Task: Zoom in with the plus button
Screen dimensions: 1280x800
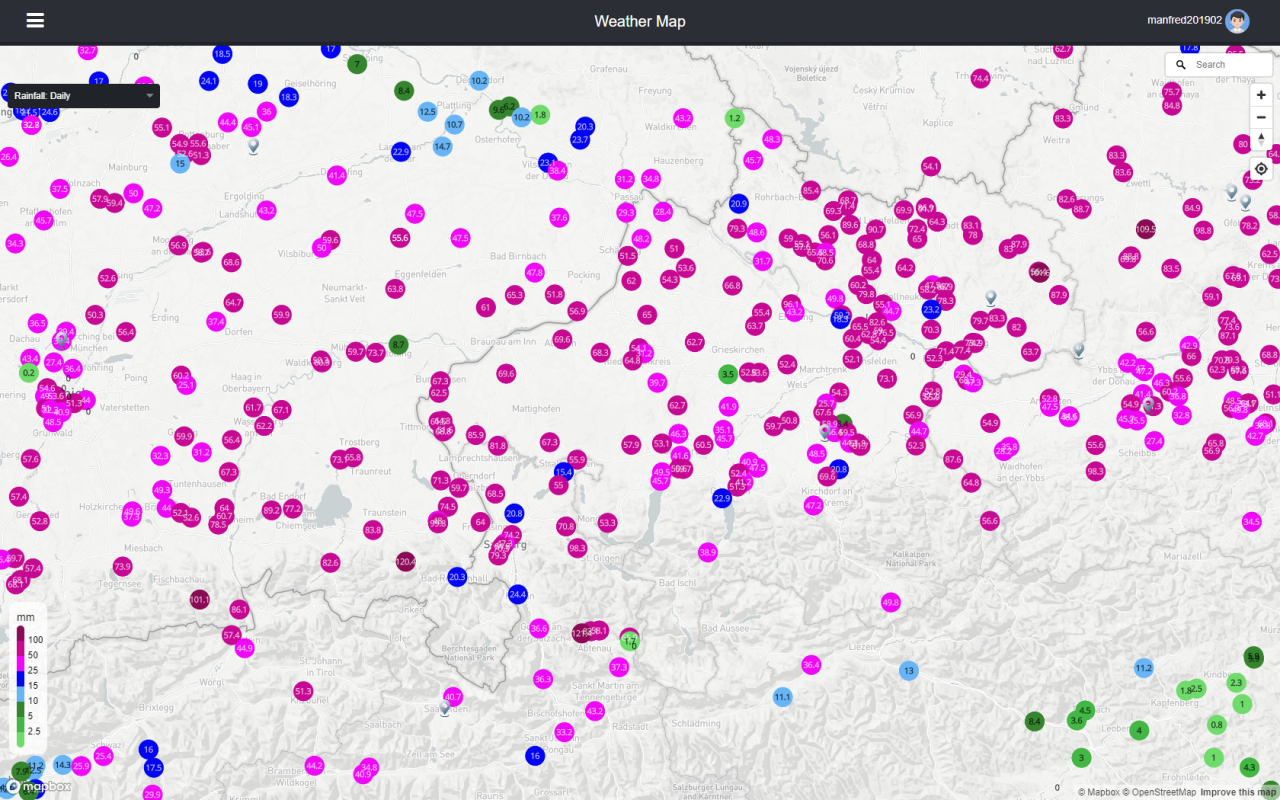Action: pyautogui.click(x=1261, y=95)
